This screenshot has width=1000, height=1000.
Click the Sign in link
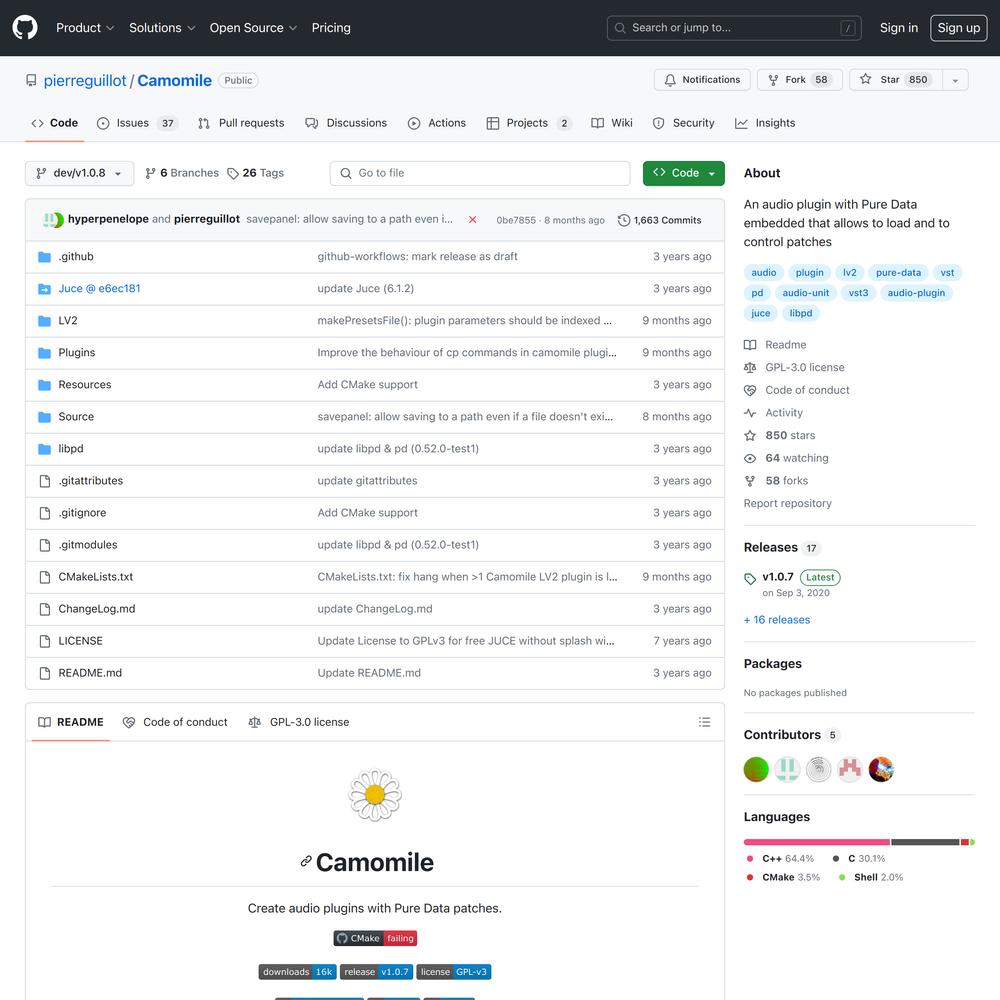(x=899, y=27)
